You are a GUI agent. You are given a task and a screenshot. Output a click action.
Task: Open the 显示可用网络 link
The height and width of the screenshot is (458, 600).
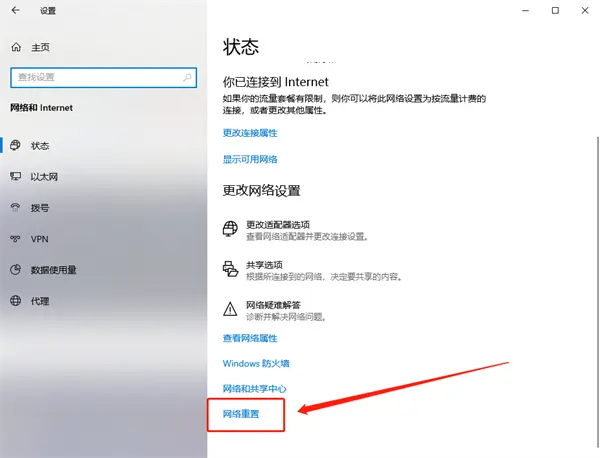point(250,159)
